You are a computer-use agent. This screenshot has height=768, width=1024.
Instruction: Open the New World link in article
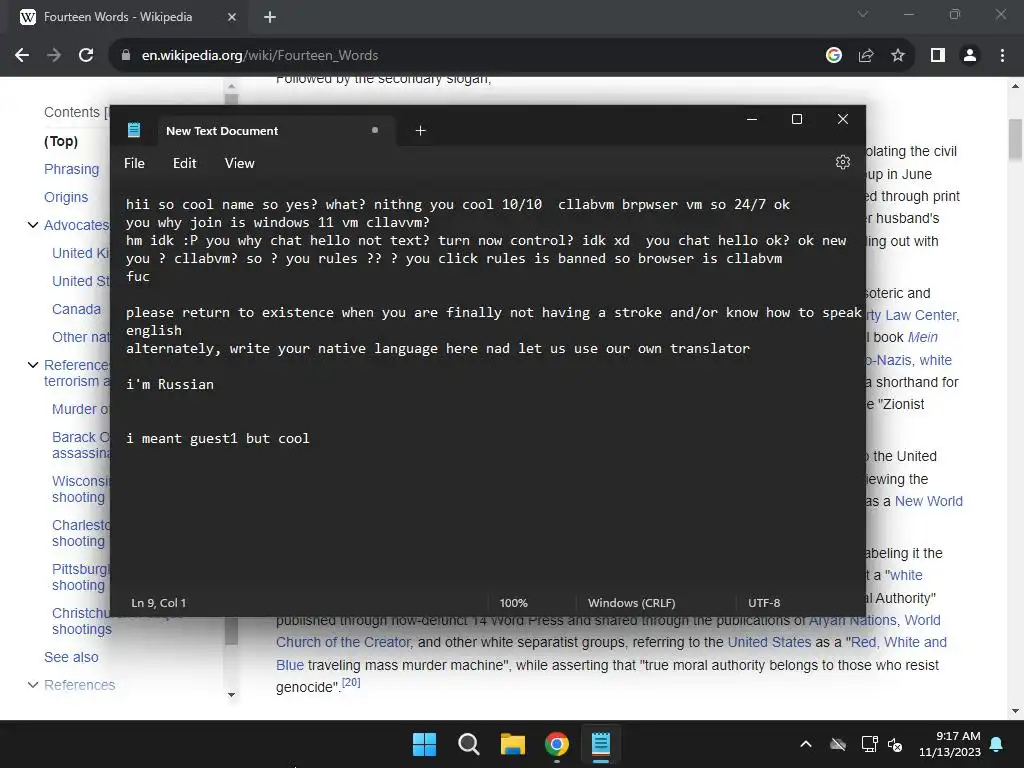pos(929,501)
